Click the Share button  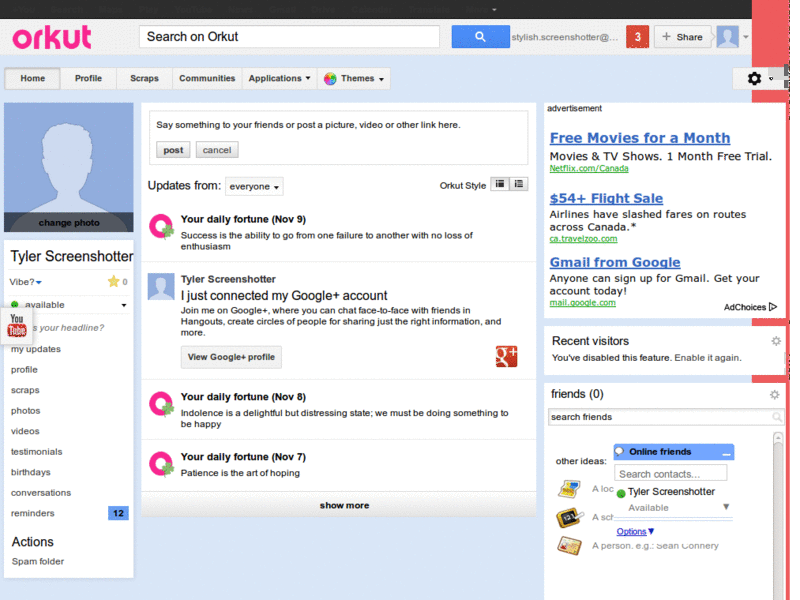(x=682, y=37)
